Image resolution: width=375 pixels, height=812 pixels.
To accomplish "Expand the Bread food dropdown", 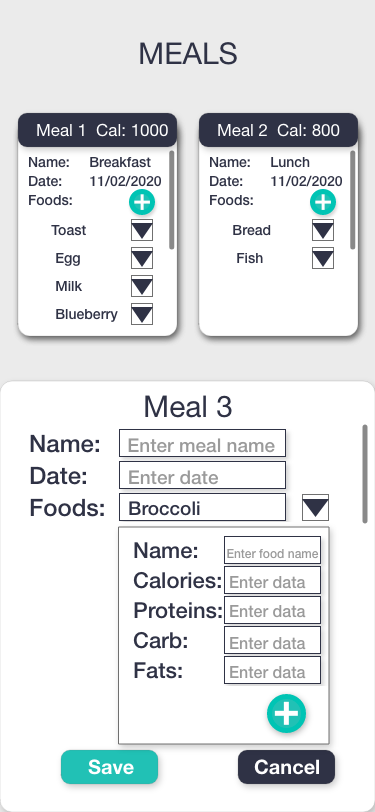I will coord(323,230).
